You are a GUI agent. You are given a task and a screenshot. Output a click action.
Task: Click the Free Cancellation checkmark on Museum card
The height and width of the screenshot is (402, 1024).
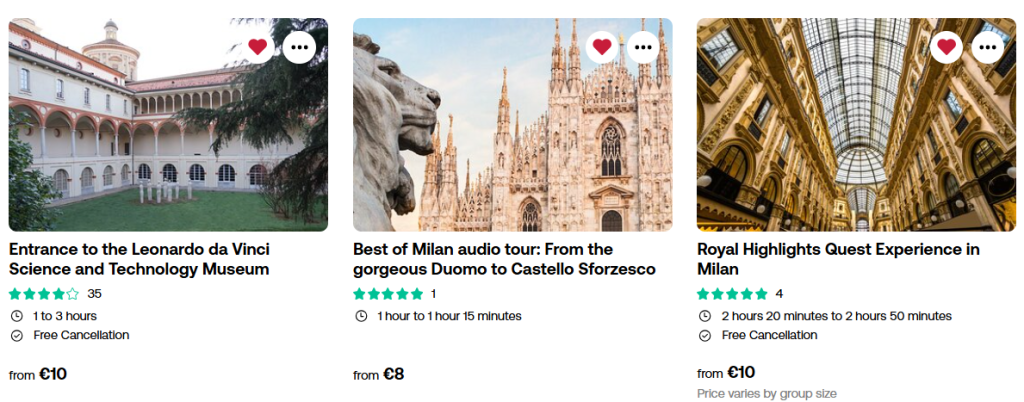16,335
